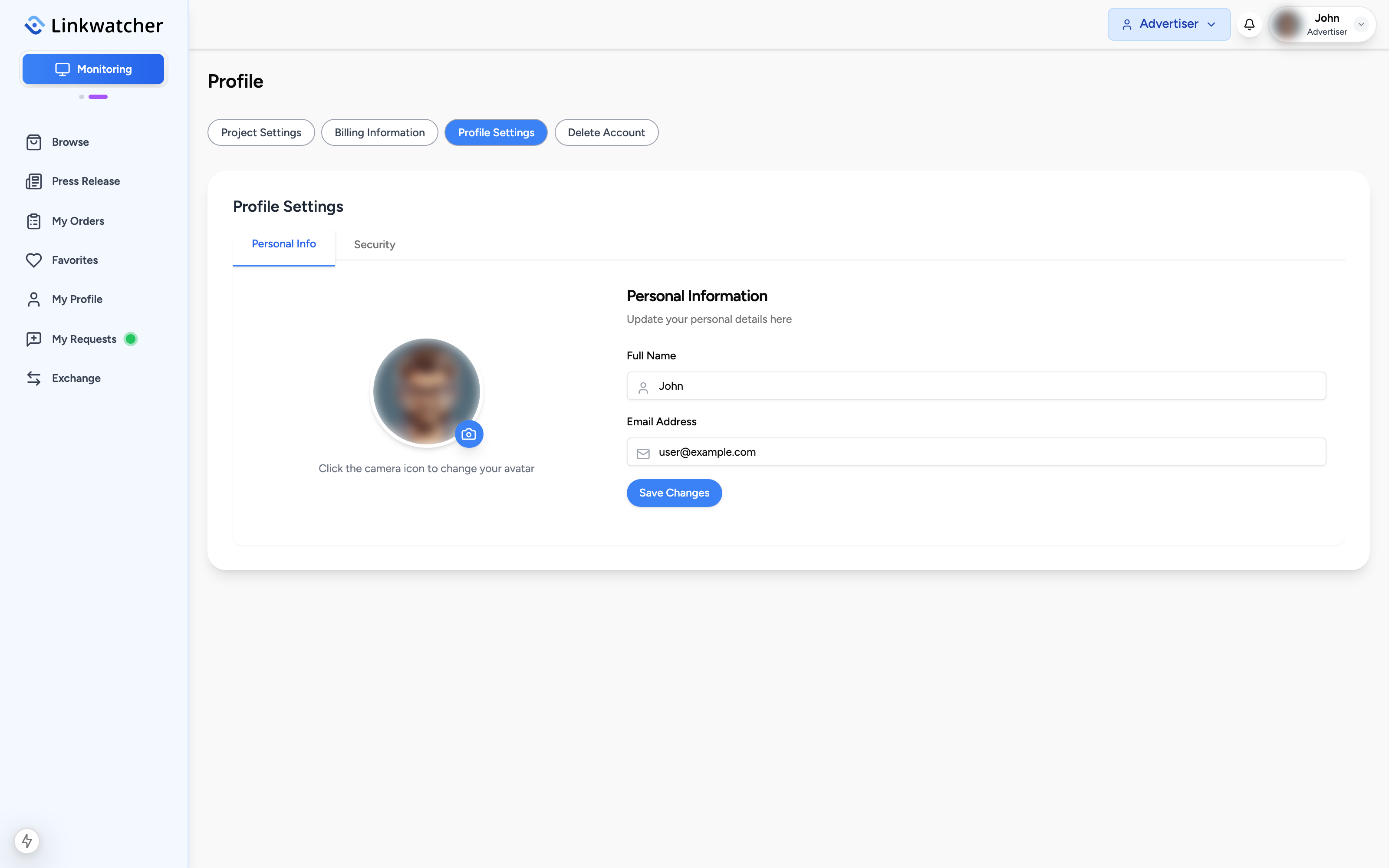Switch to Billing Information tab

pyautogui.click(x=379, y=133)
